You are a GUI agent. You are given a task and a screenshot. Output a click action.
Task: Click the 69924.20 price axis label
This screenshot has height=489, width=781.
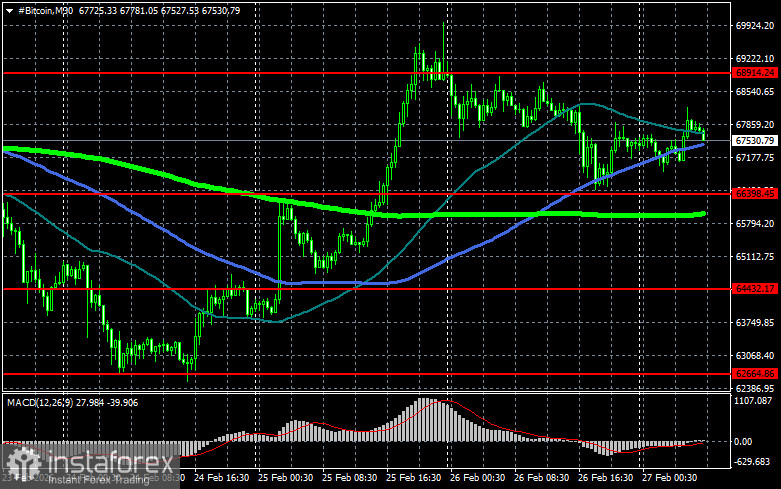(755, 25)
